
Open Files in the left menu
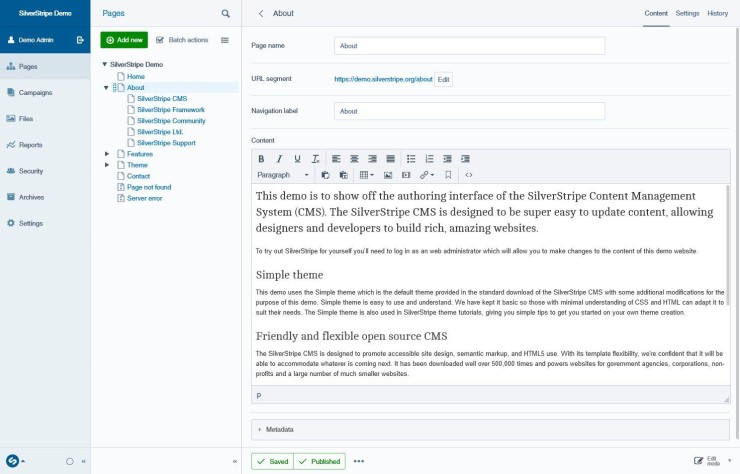point(45,118)
